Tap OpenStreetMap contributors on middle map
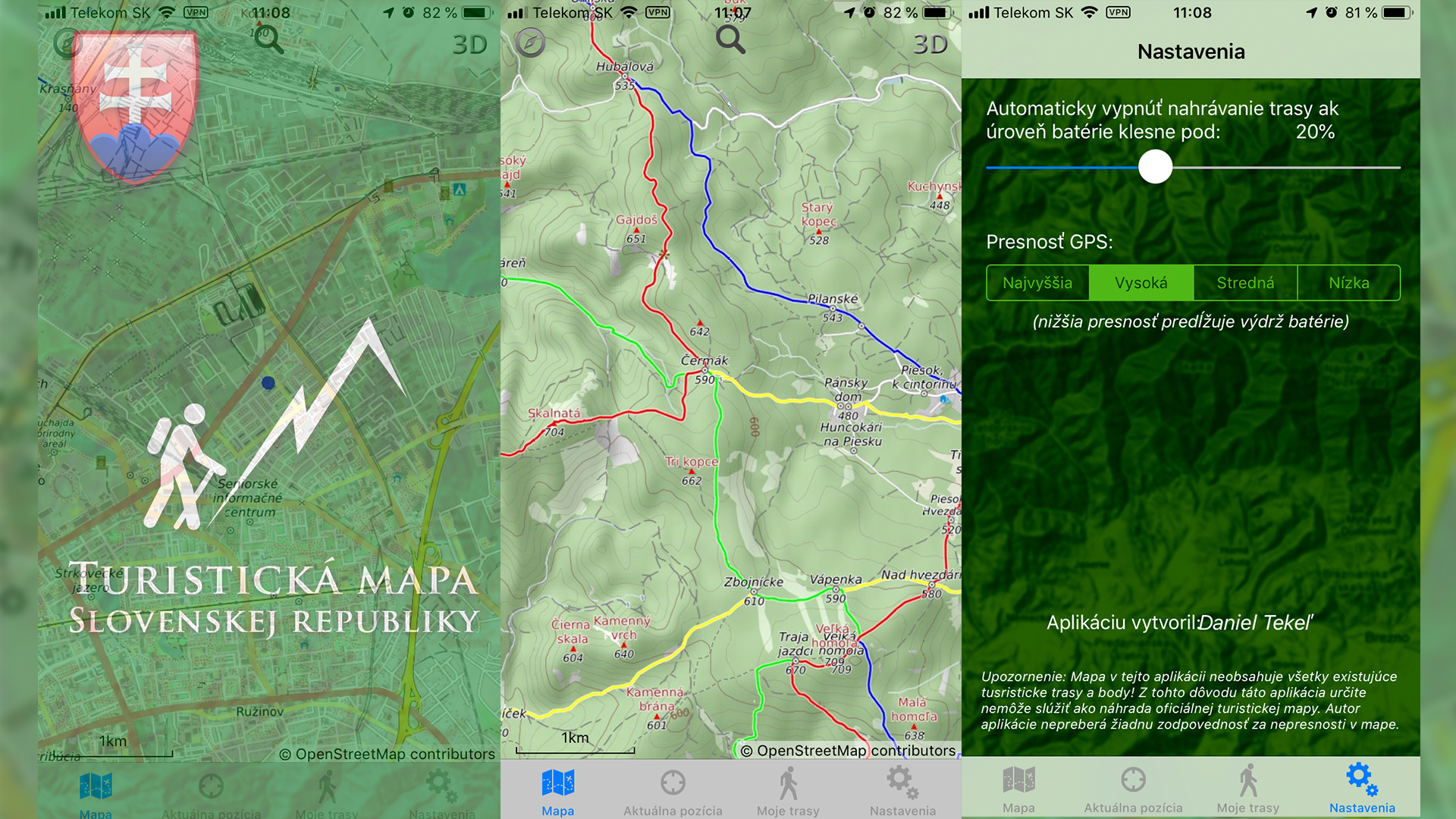The width and height of the screenshot is (1456, 819). [848, 751]
